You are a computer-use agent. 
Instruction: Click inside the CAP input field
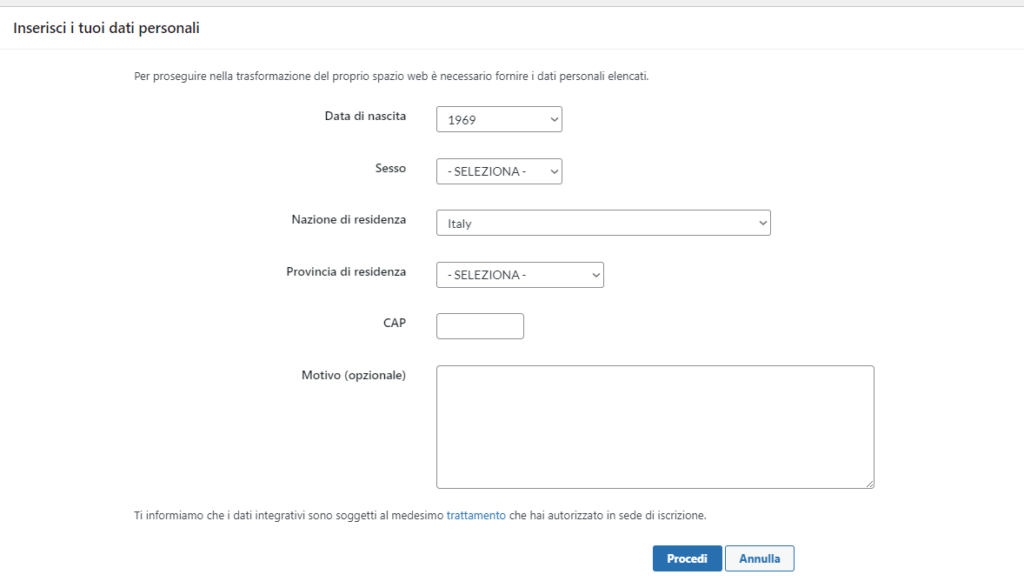coord(479,325)
